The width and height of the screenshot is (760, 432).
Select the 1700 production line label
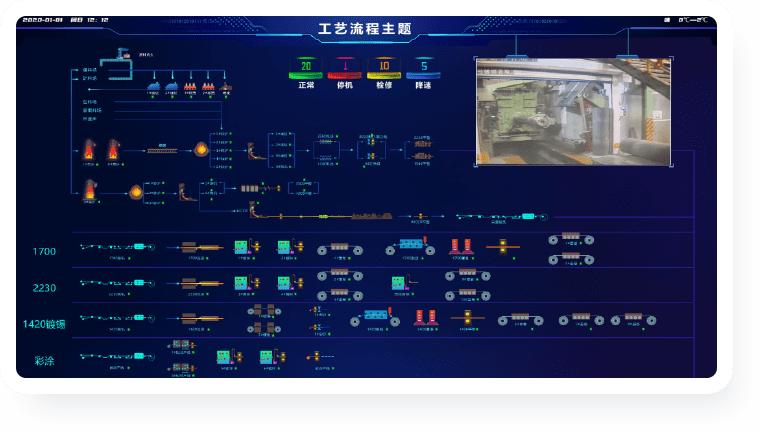pyautogui.click(x=44, y=252)
